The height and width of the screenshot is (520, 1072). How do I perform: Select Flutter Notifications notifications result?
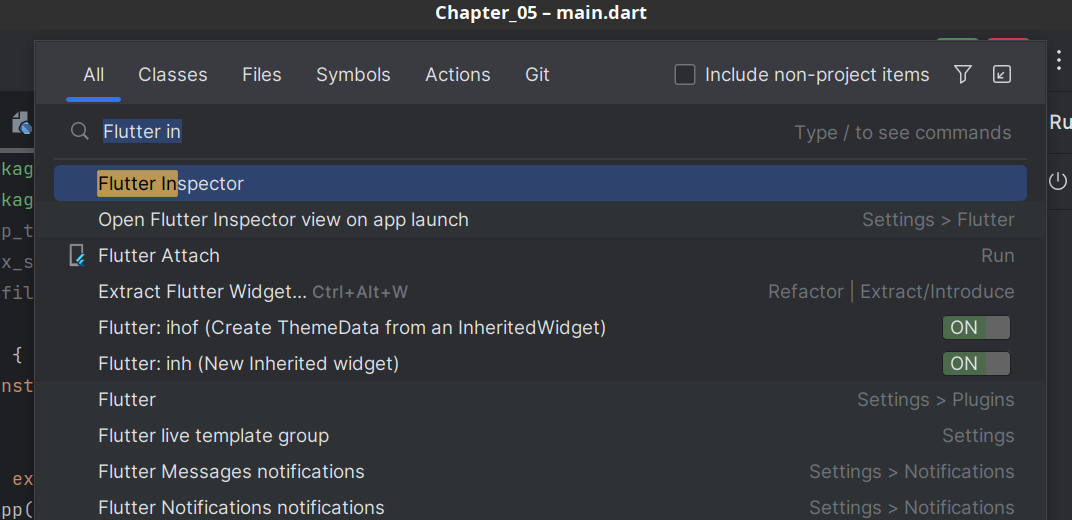(540, 507)
